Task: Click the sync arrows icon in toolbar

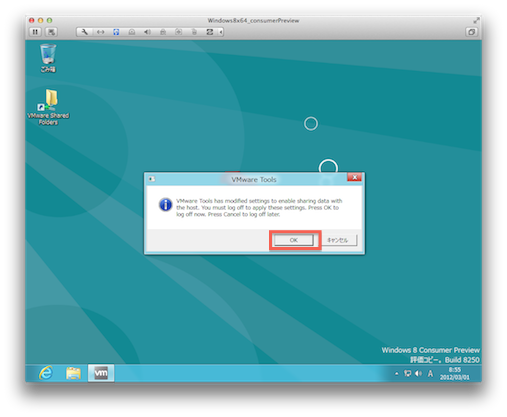Action: tap(210, 32)
